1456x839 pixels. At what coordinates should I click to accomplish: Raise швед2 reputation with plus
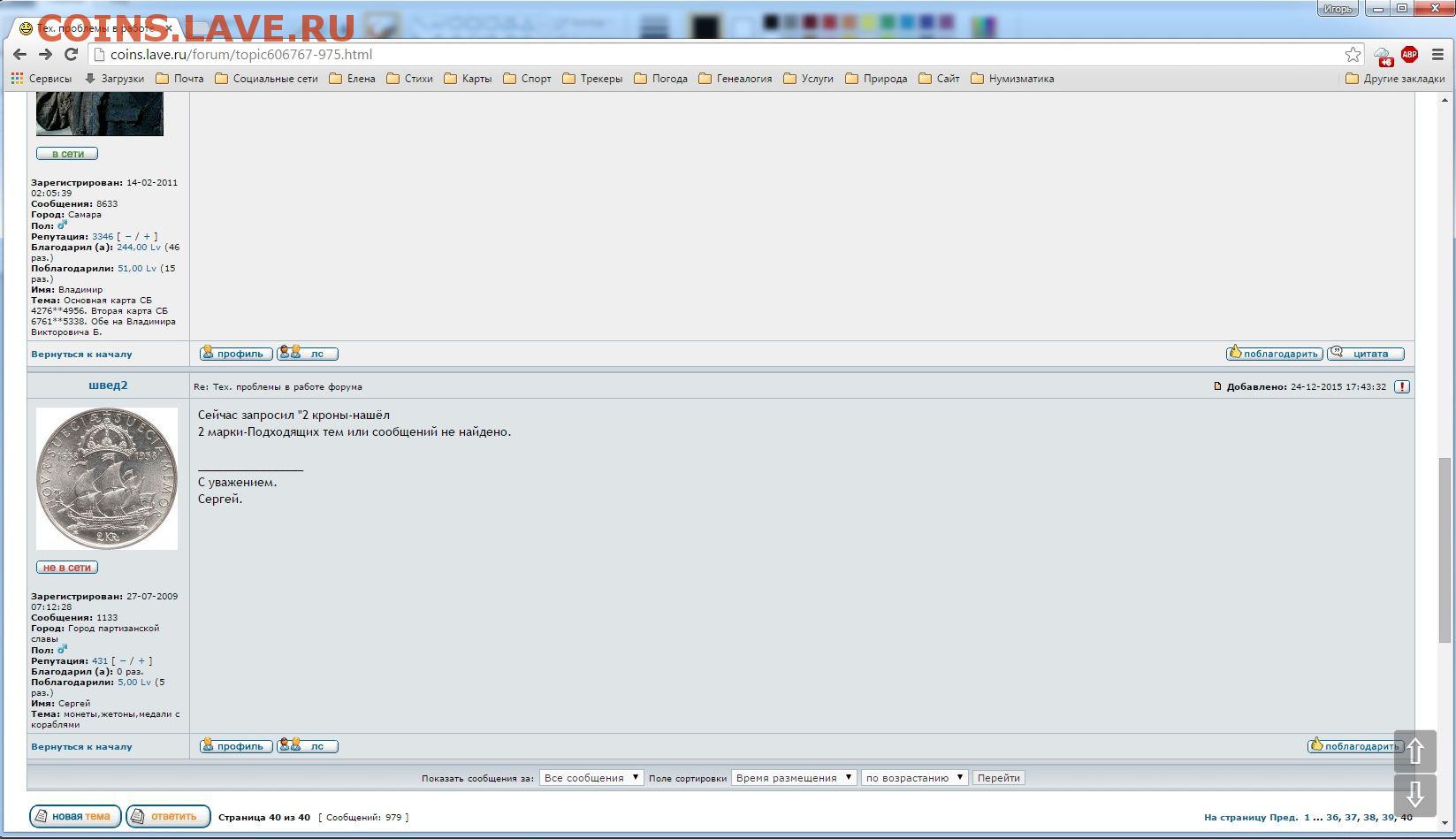(141, 661)
